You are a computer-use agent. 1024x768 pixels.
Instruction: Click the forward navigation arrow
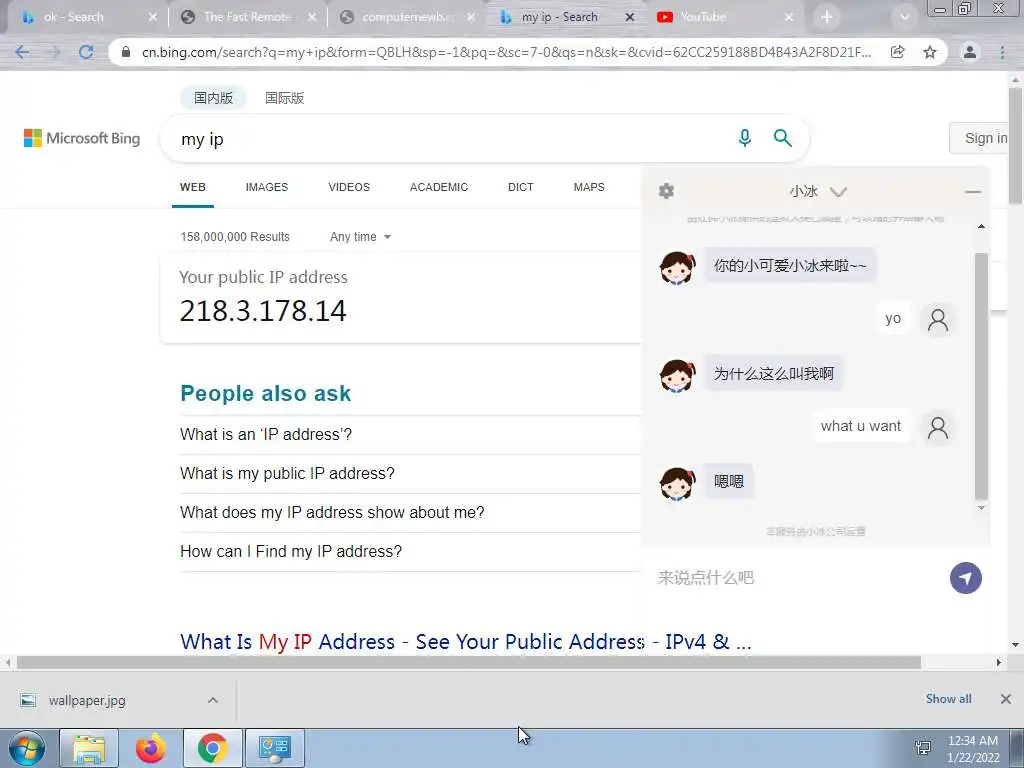(54, 52)
